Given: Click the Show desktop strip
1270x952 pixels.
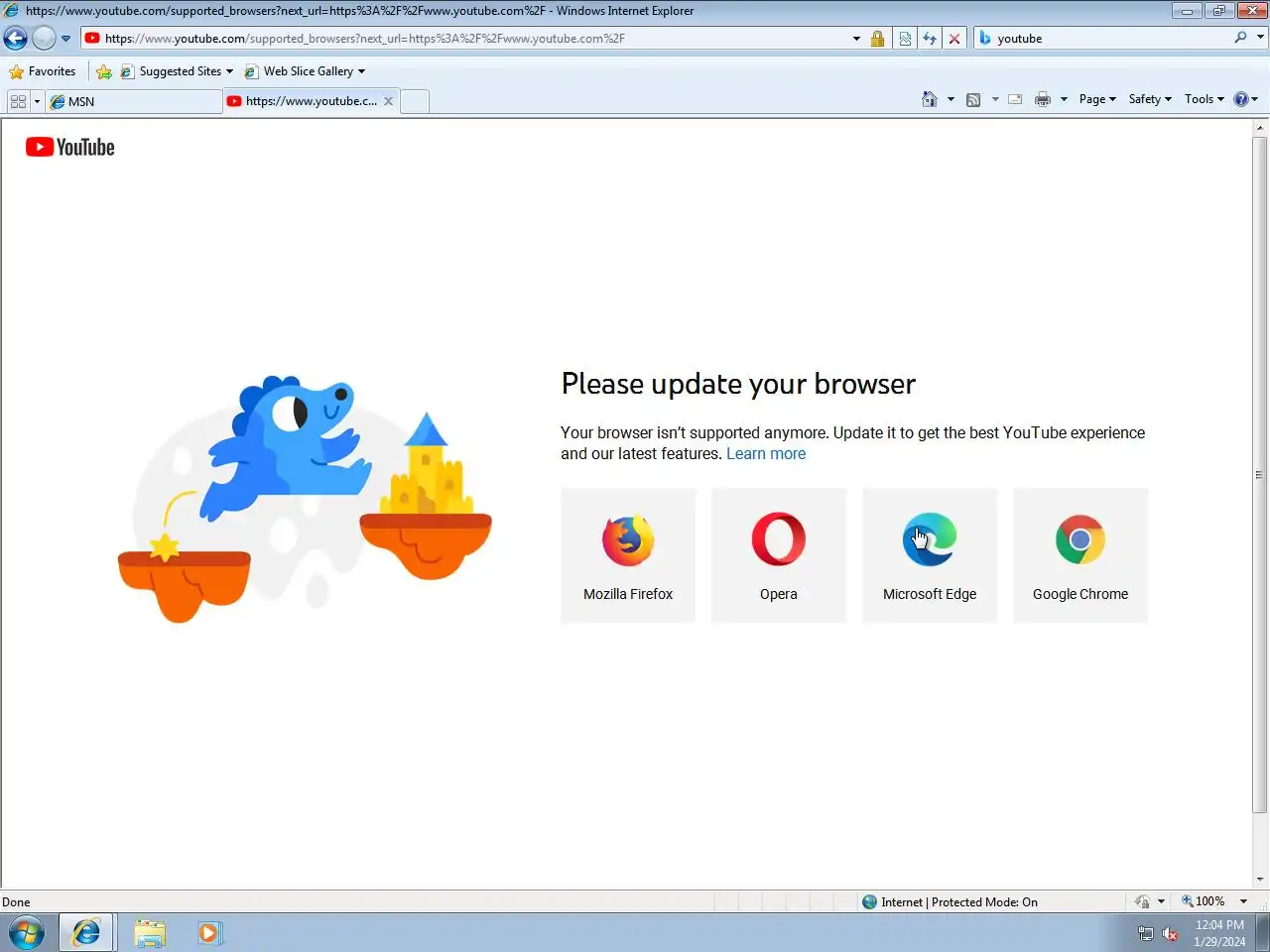Looking at the screenshot, I should tap(1262, 933).
